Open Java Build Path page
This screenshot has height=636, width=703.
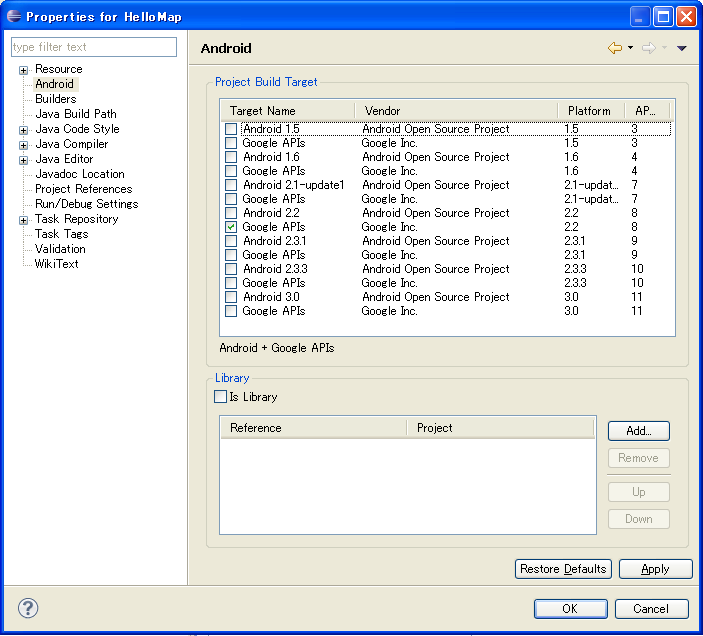click(x=76, y=114)
